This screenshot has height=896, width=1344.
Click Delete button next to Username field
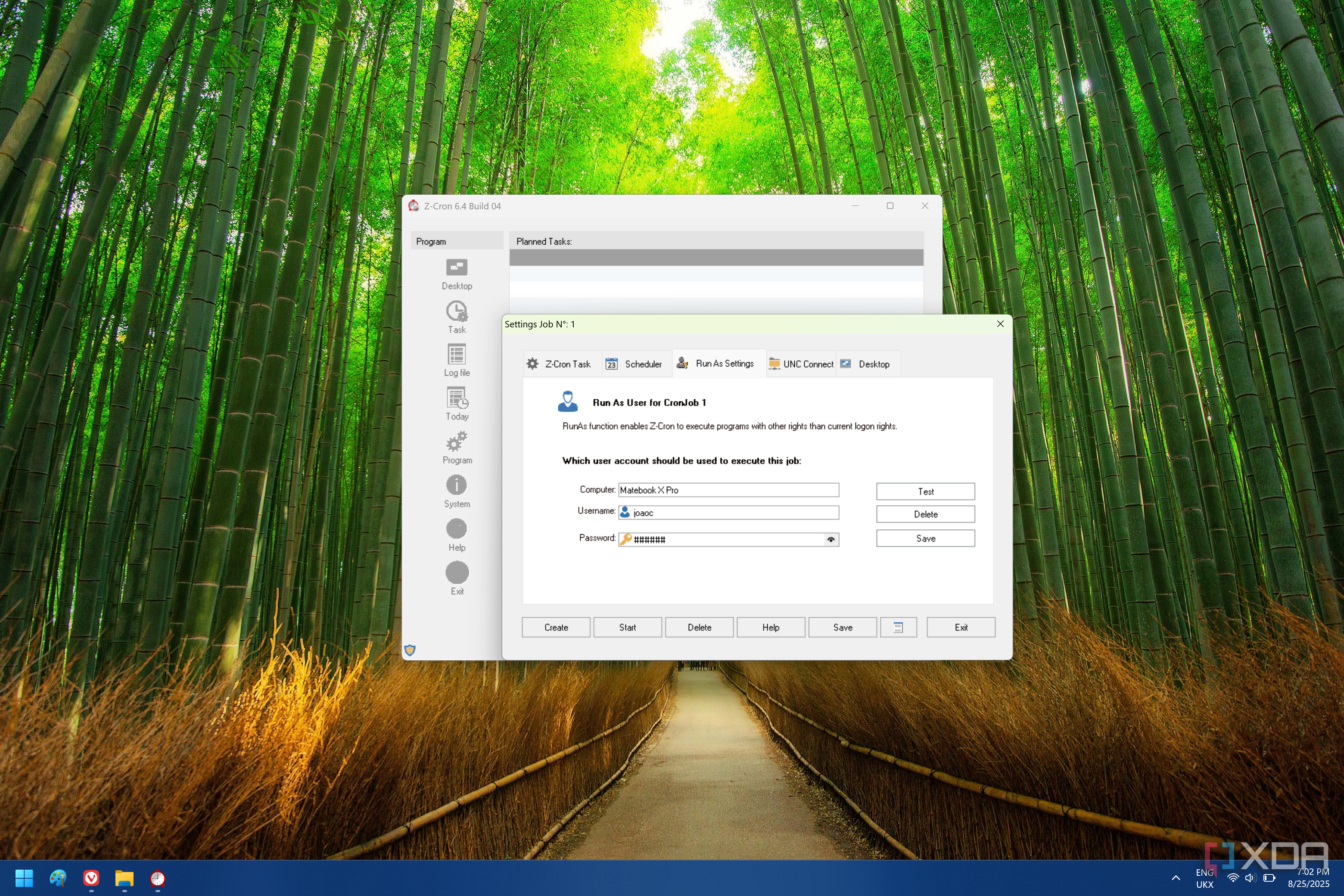click(926, 514)
